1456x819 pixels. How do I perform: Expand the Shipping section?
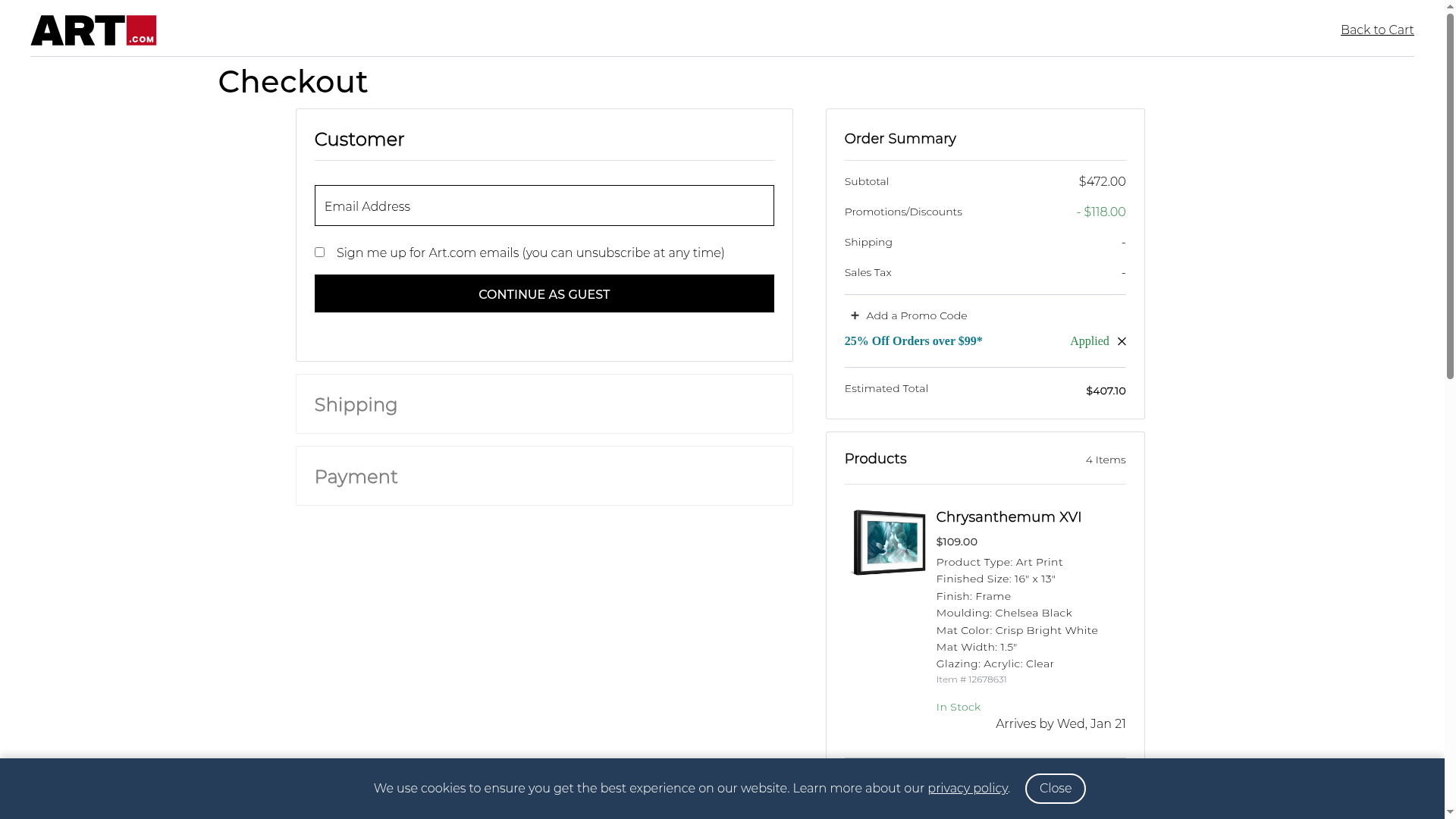click(356, 405)
